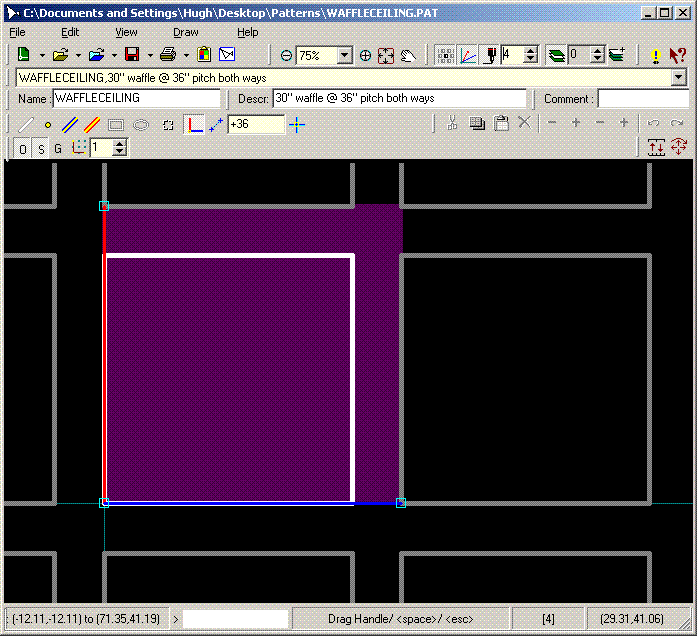Click the Copy icon
The width and height of the screenshot is (697, 636).
pyautogui.click(x=477, y=123)
